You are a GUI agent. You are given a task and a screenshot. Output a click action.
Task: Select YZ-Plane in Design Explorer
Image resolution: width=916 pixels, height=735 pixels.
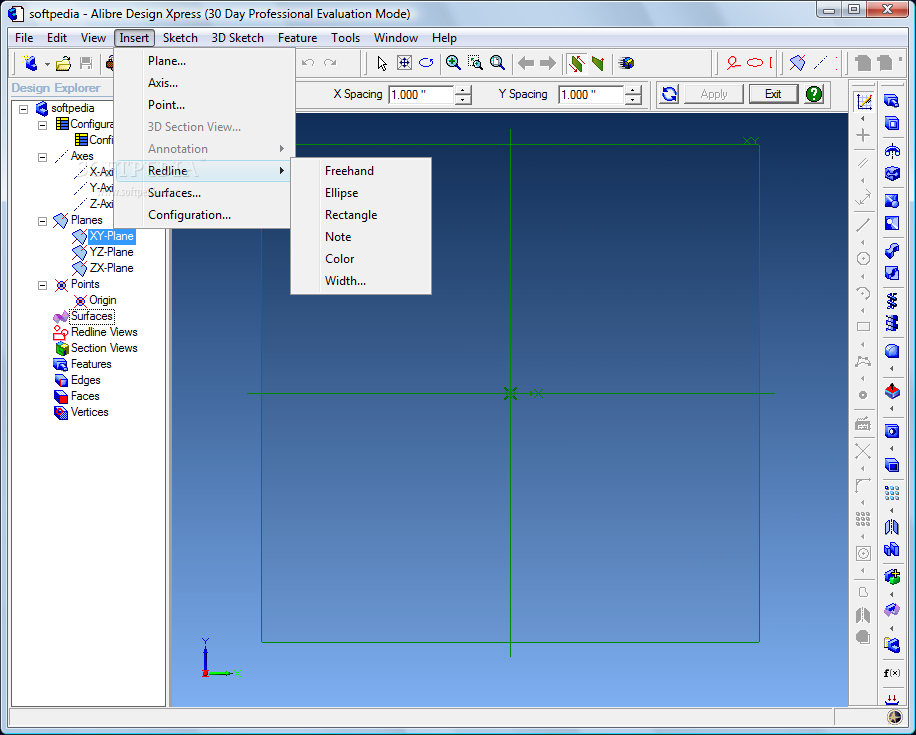(111, 252)
